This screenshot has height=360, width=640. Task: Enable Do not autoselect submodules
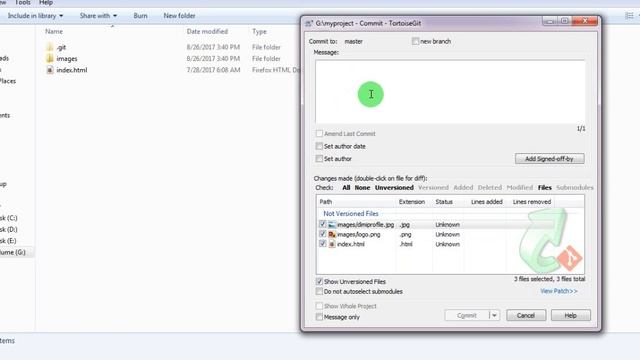coord(319,291)
